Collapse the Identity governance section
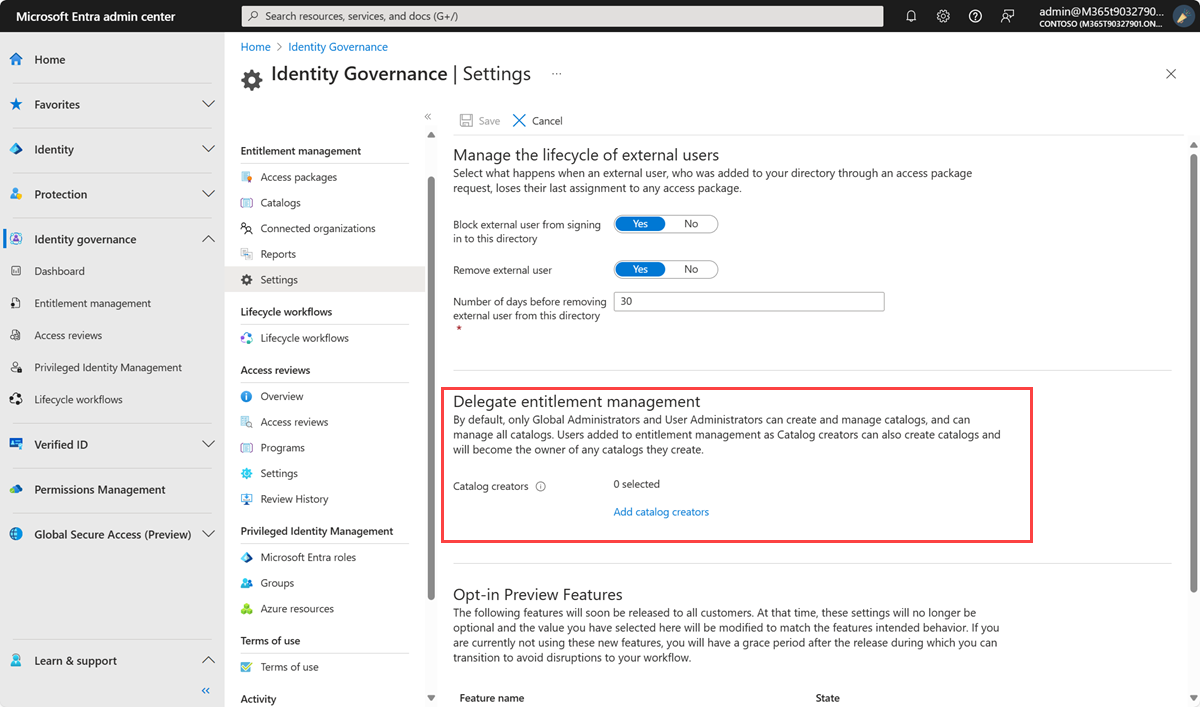The height and width of the screenshot is (707, 1200). (x=208, y=239)
